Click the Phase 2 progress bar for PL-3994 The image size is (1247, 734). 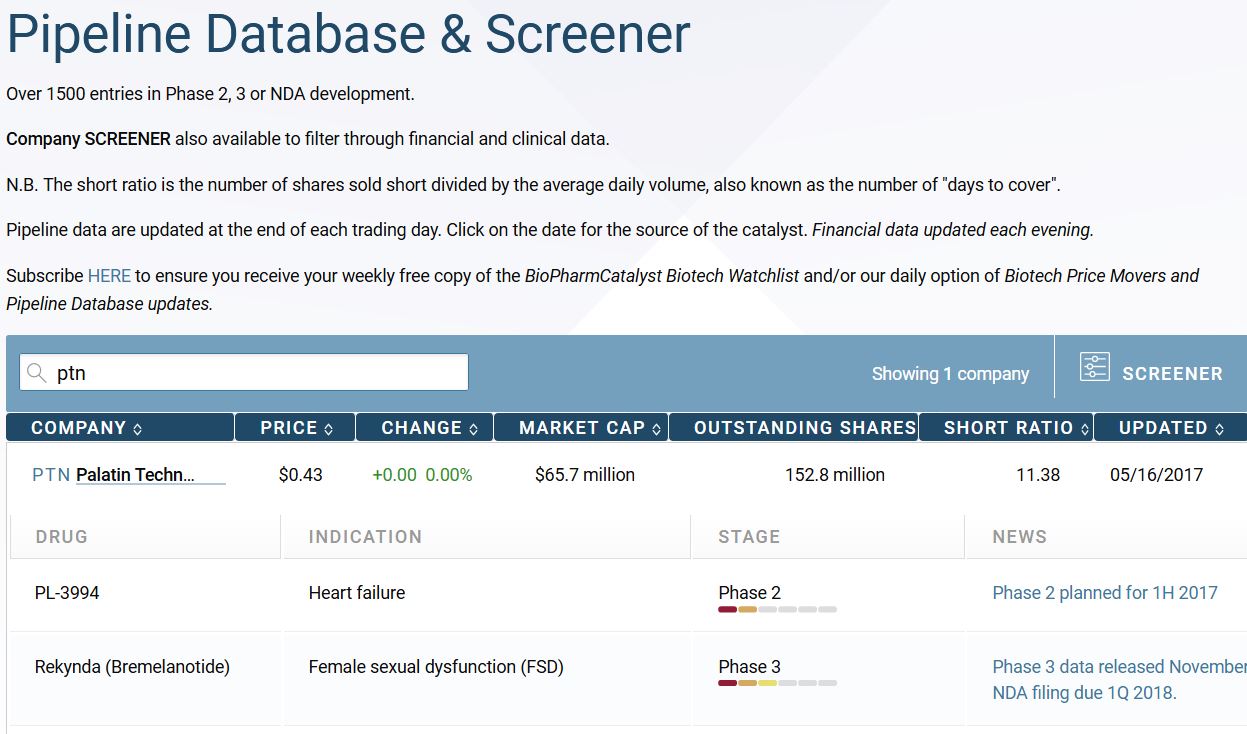[777, 609]
